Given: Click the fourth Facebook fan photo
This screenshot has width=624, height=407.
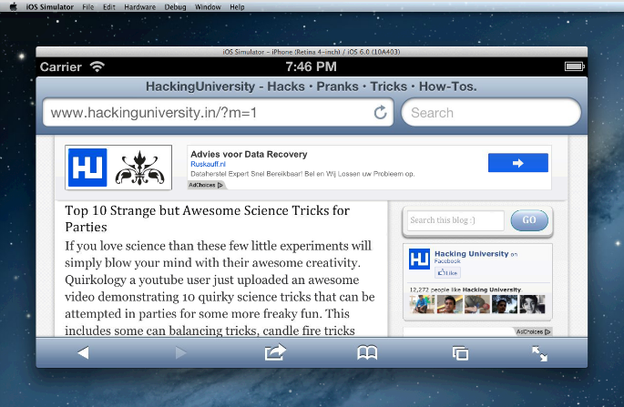Looking at the screenshot, I should pyautogui.click(x=505, y=304).
